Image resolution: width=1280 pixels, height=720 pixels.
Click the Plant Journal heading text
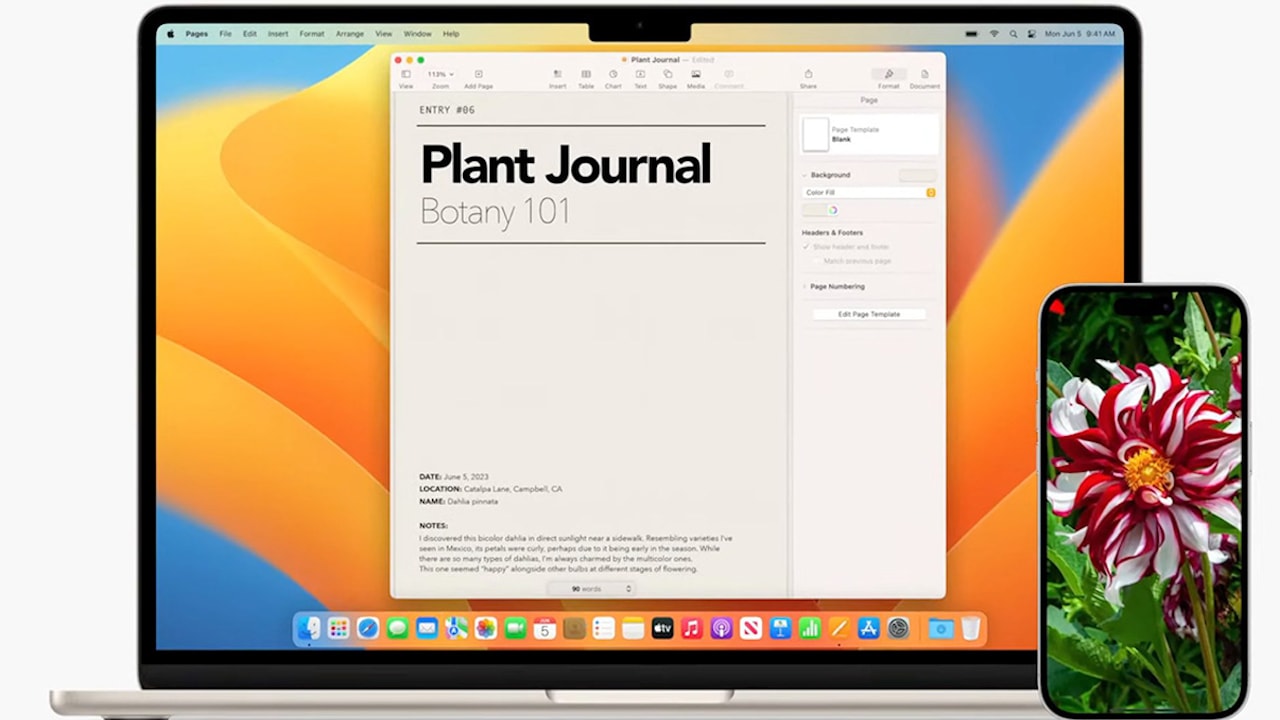pyautogui.click(x=565, y=164)
